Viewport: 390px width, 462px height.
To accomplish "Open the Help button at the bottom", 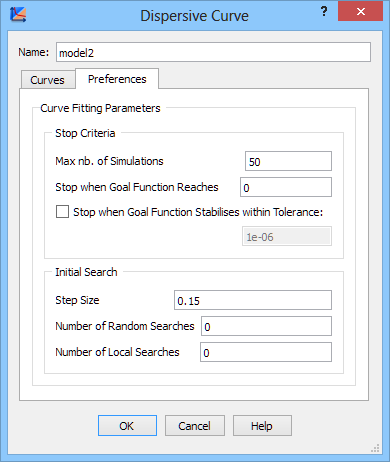I will pos(262,426).
